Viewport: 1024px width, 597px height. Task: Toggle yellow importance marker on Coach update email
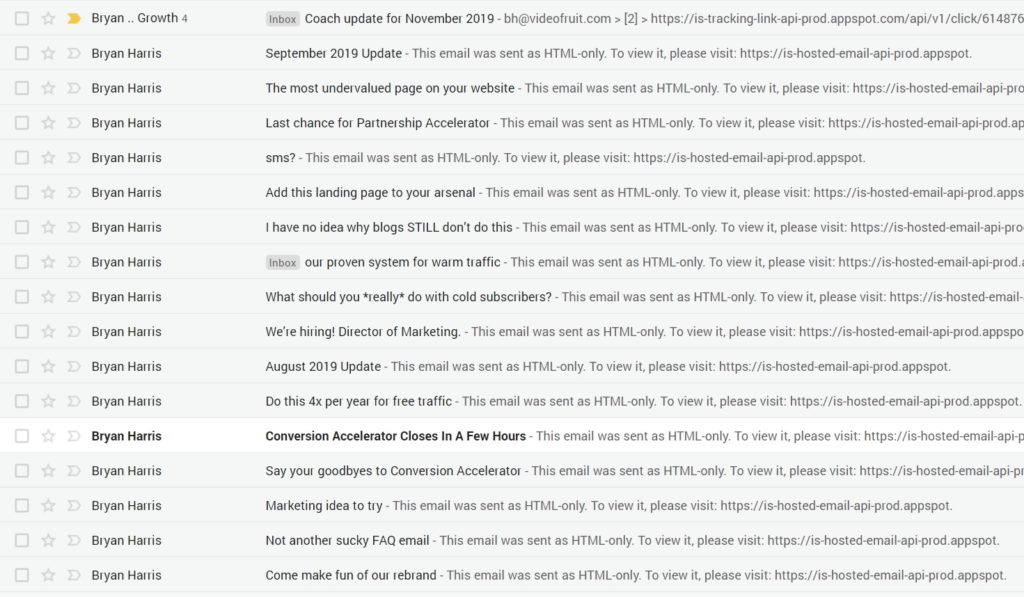(x=74, y=18)
